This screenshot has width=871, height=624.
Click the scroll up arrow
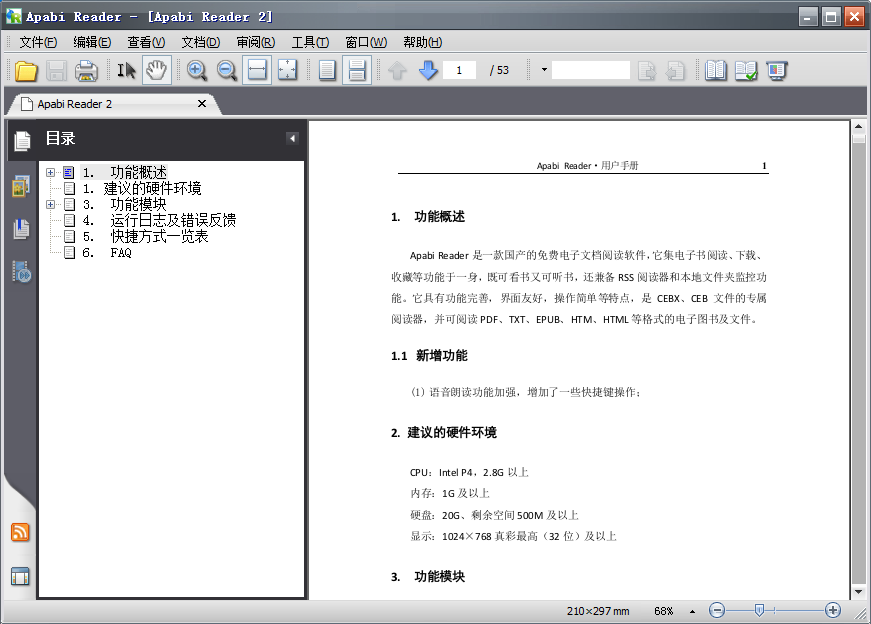point(858,127)
